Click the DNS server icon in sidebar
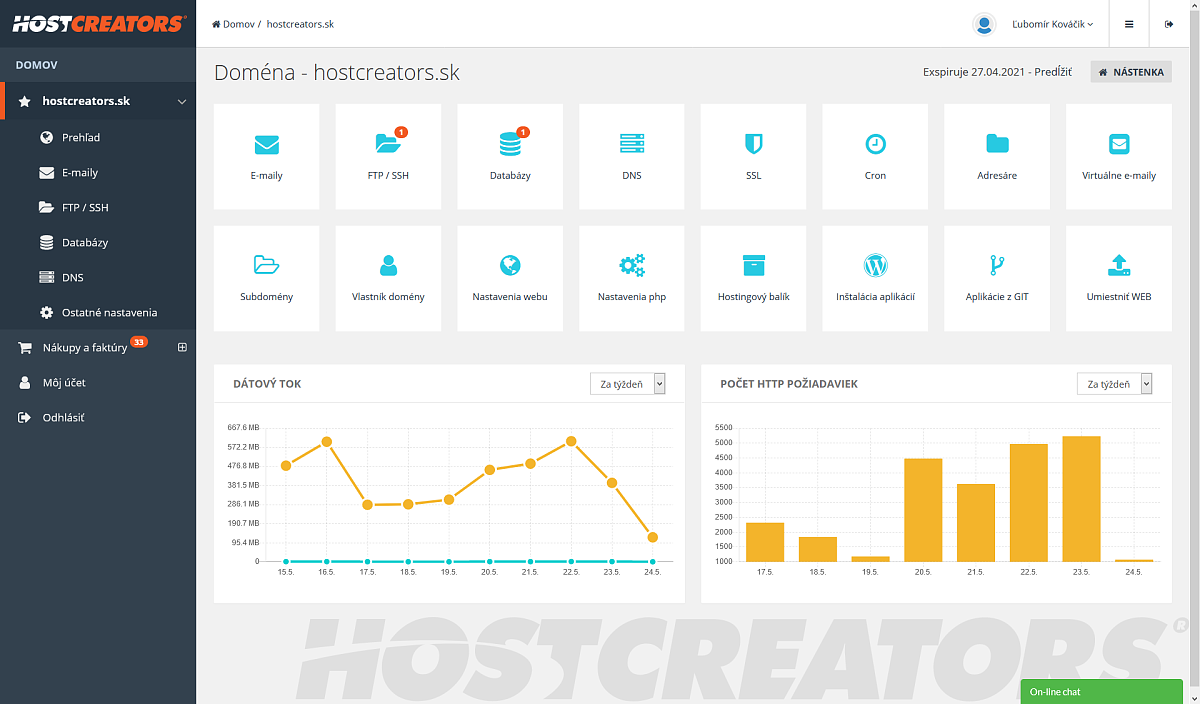1200x704 pixels. tap(46, 277)
